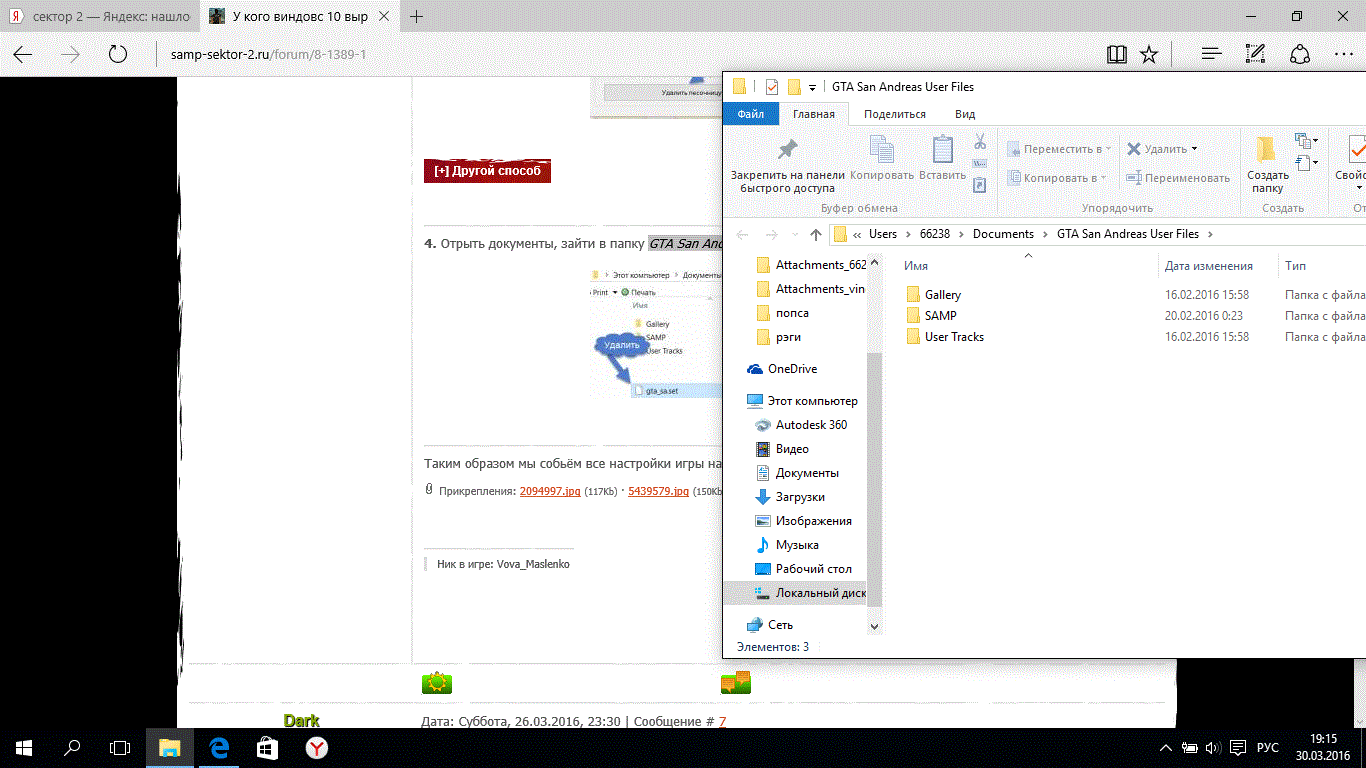Select the SAMP folder
This screenshot has height=768, width=1366.
pos(940,316)
